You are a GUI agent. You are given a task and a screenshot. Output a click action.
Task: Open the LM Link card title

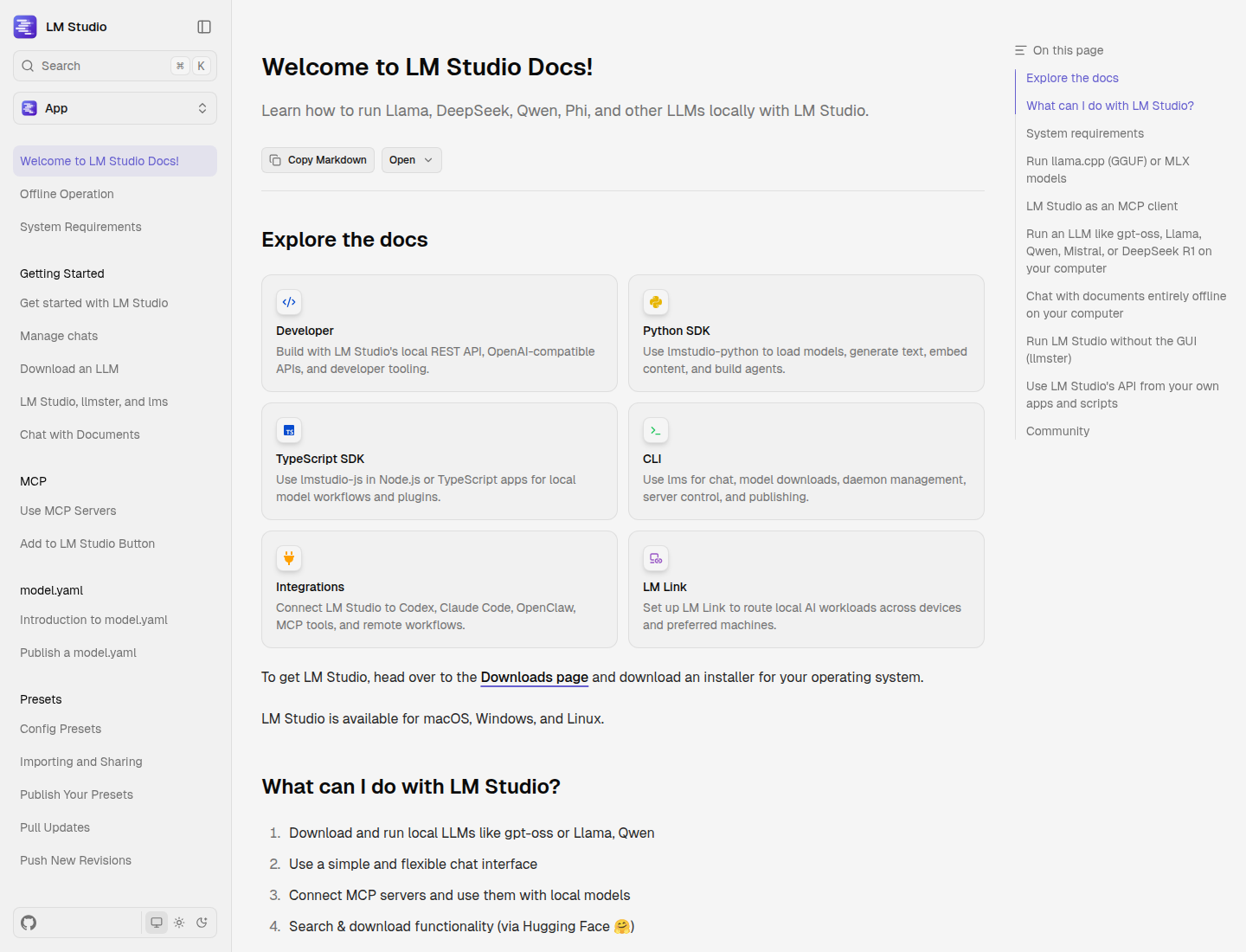click(x=665, y=587)
